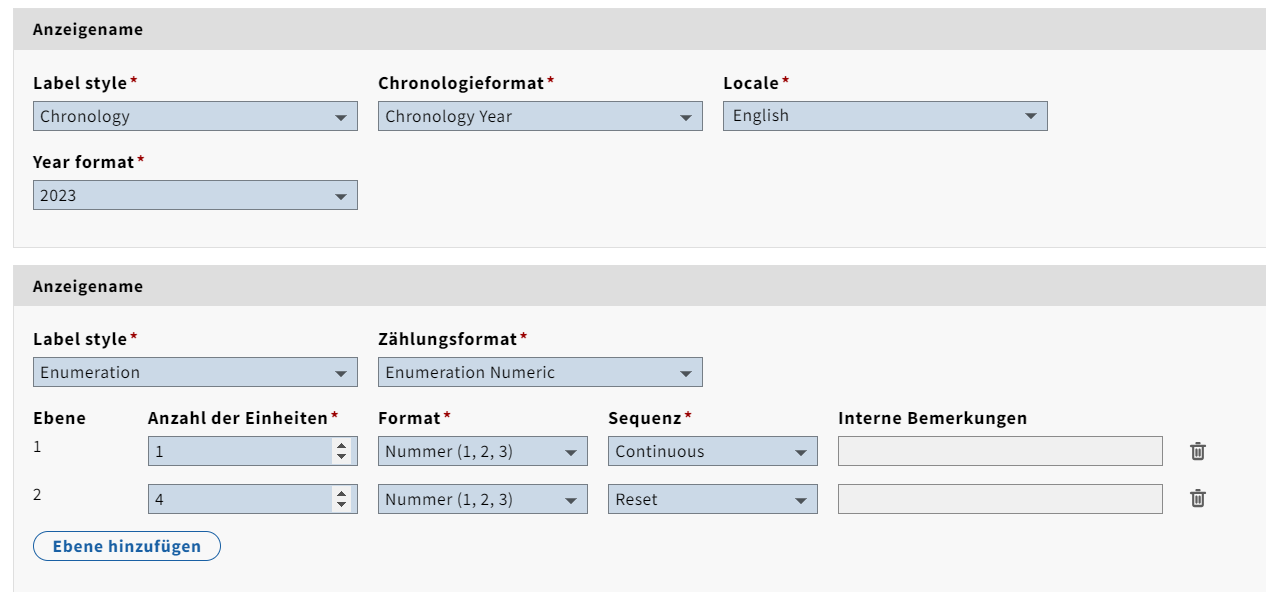Change the Reset Sequenz dropdown
This screenshot has width=1266, height=592.
point(712,499)
